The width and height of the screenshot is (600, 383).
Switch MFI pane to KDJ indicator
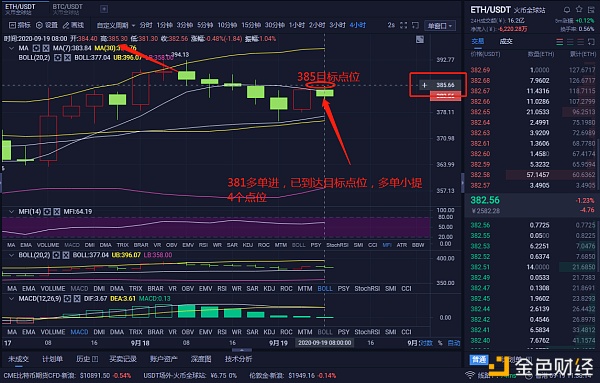(x=248, y=245)
